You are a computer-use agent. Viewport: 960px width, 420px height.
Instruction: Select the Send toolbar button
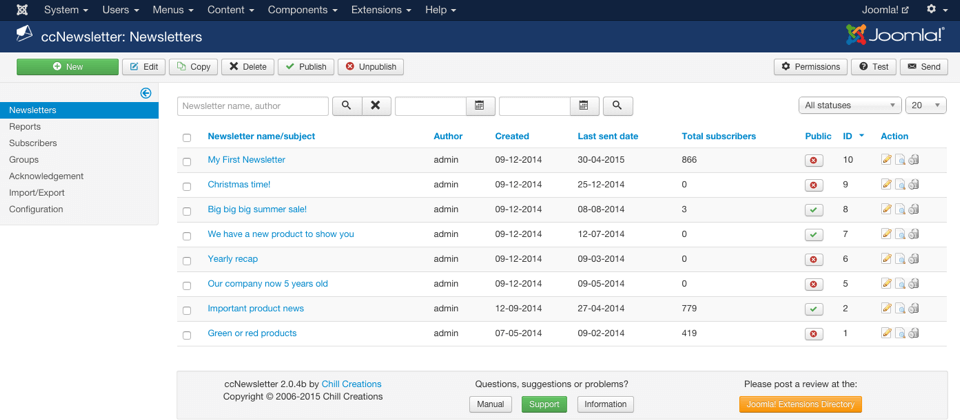[924, 67]
